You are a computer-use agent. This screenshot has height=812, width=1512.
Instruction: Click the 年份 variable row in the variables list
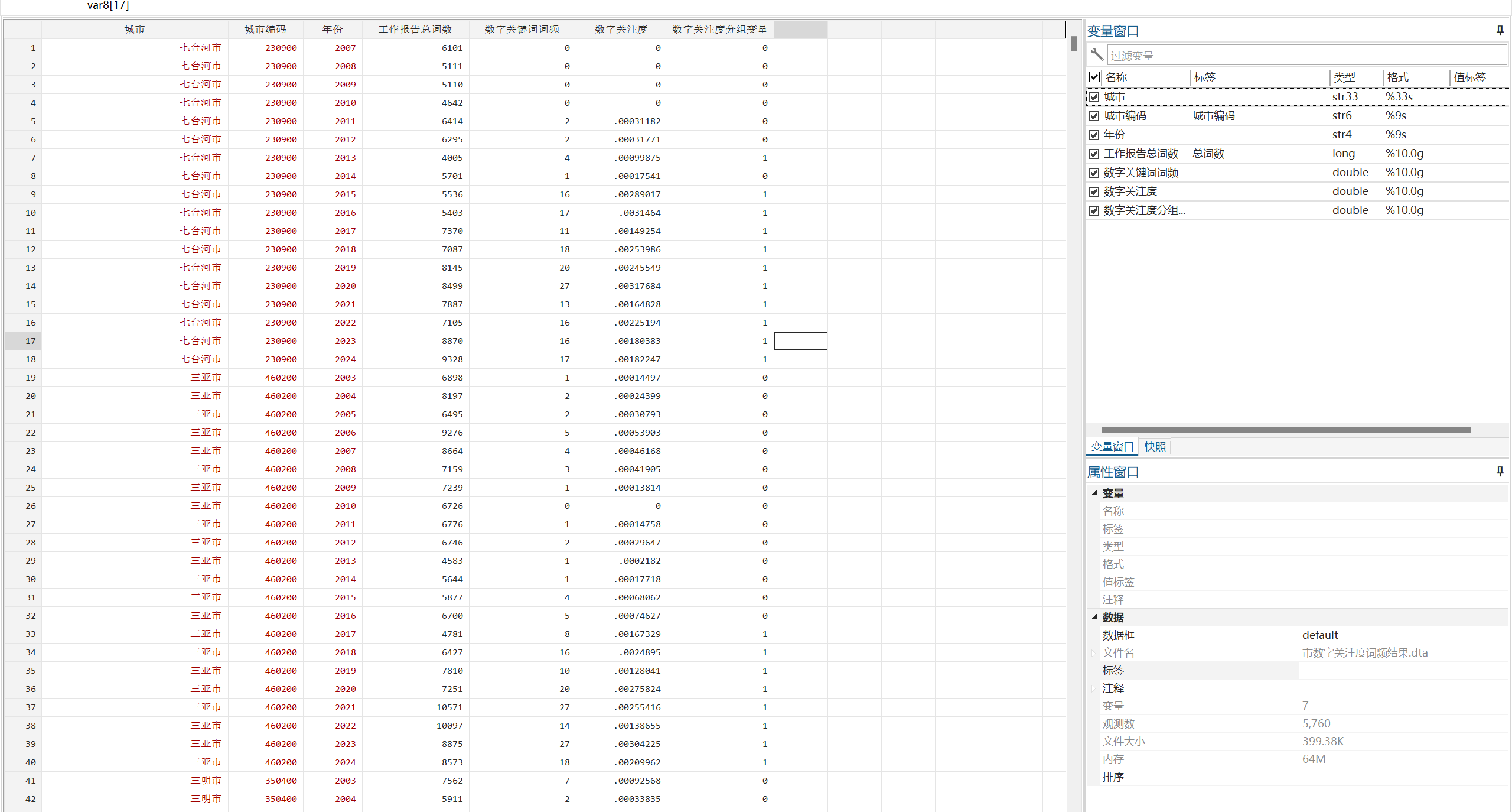tap(1115, 135)
